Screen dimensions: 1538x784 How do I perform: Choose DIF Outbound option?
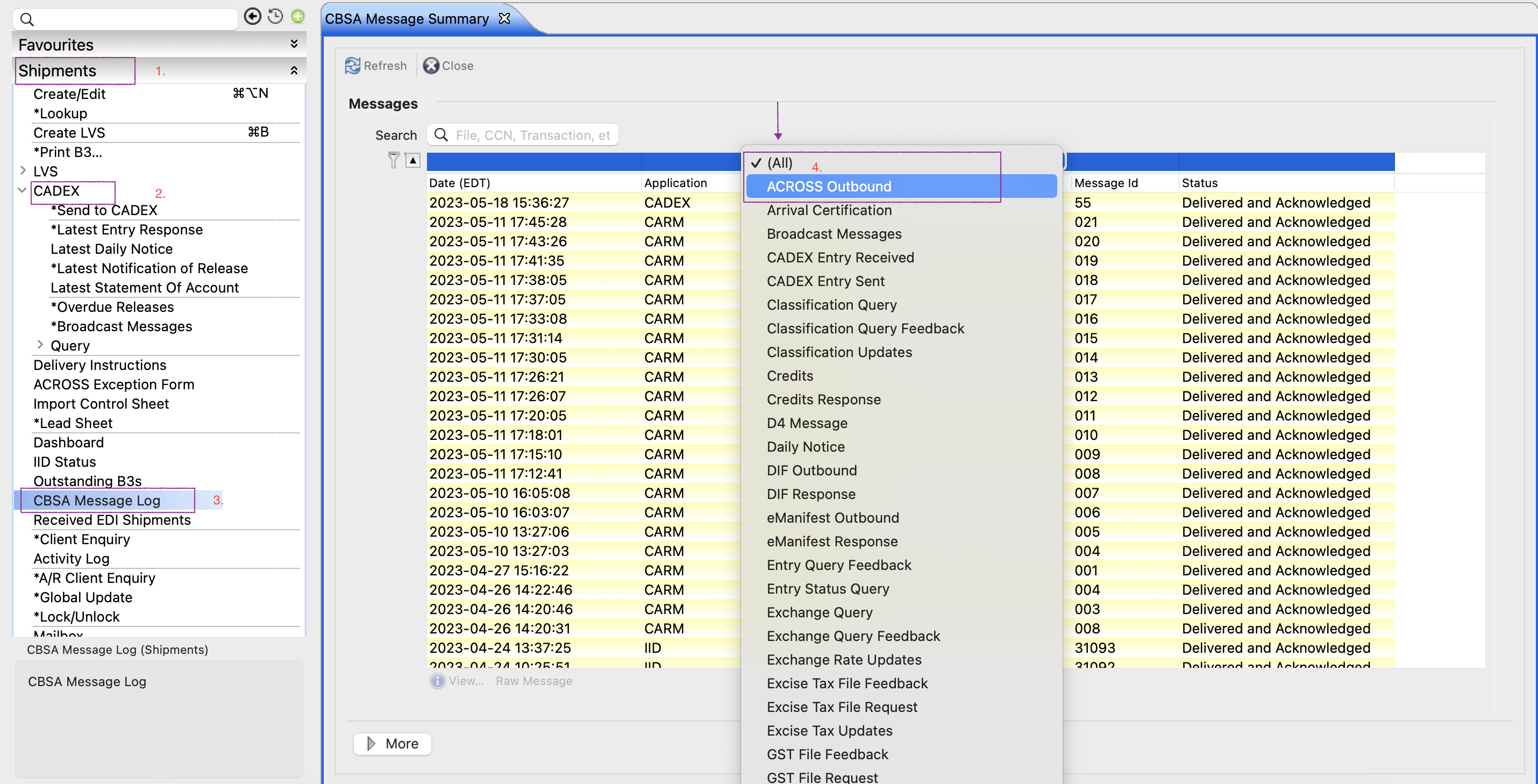tap(811, 471)
